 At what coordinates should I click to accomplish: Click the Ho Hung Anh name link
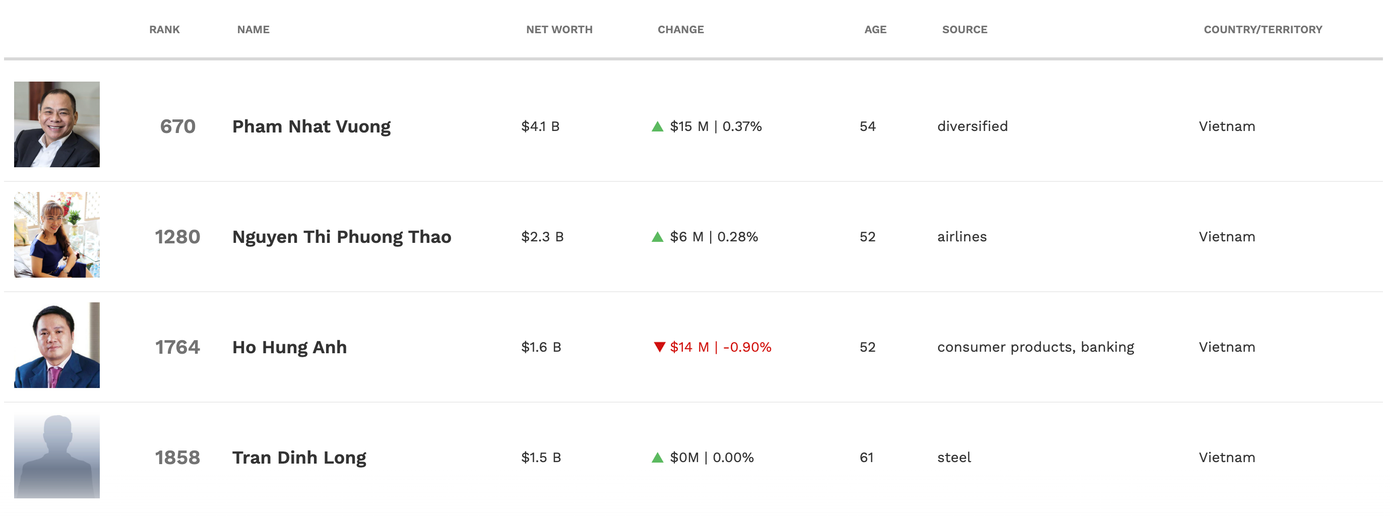[x=289, y=347]
